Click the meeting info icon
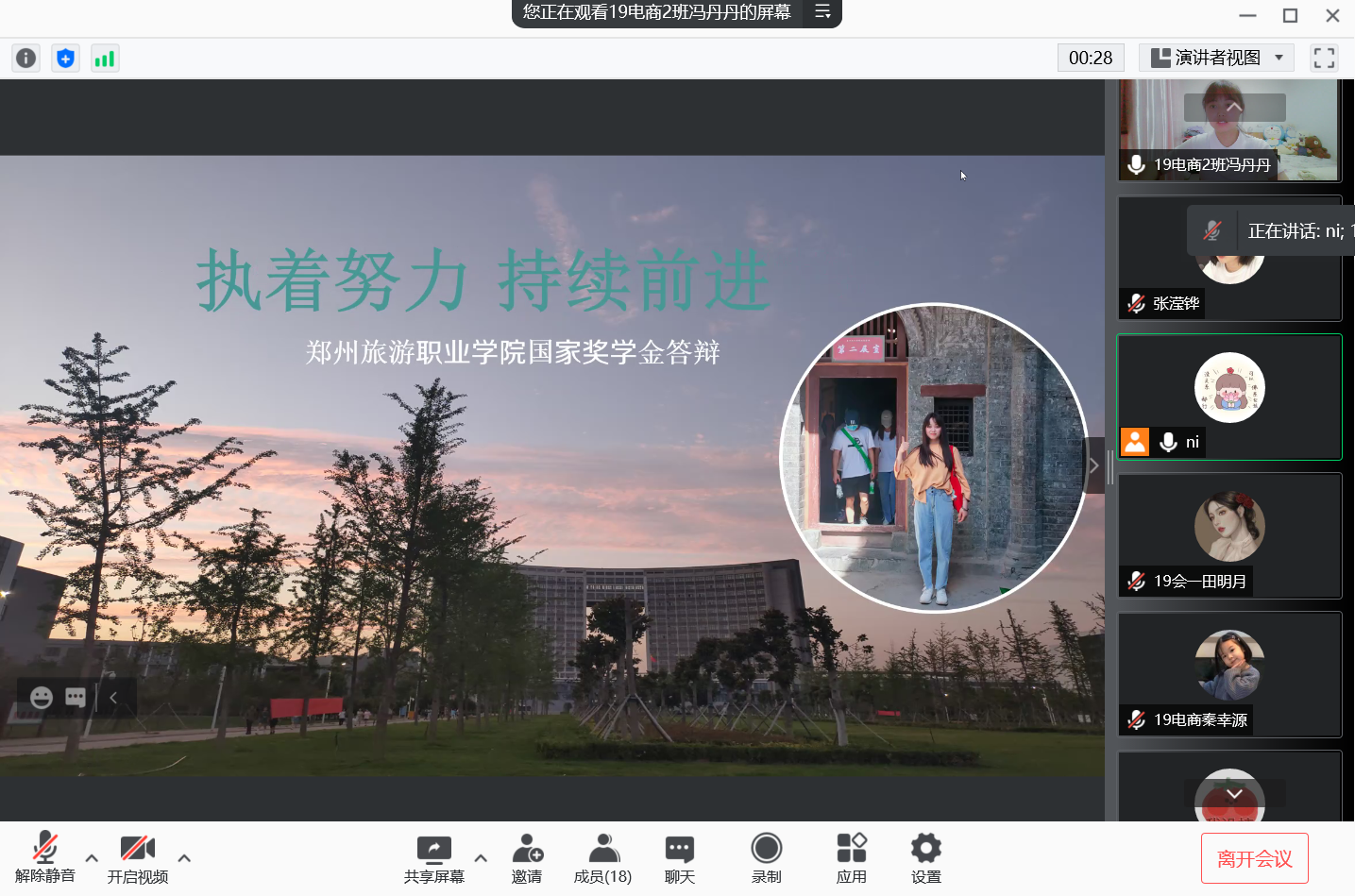The image size is (1355, 896). click(26, 59)
